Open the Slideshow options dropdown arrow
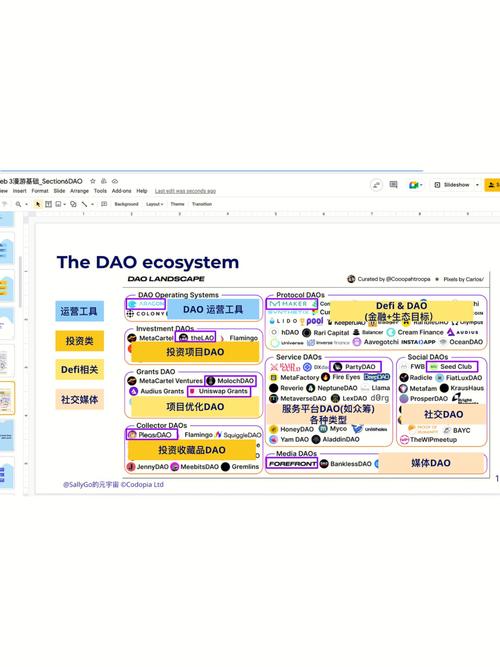Screen dimensions: 500x667 477,185
